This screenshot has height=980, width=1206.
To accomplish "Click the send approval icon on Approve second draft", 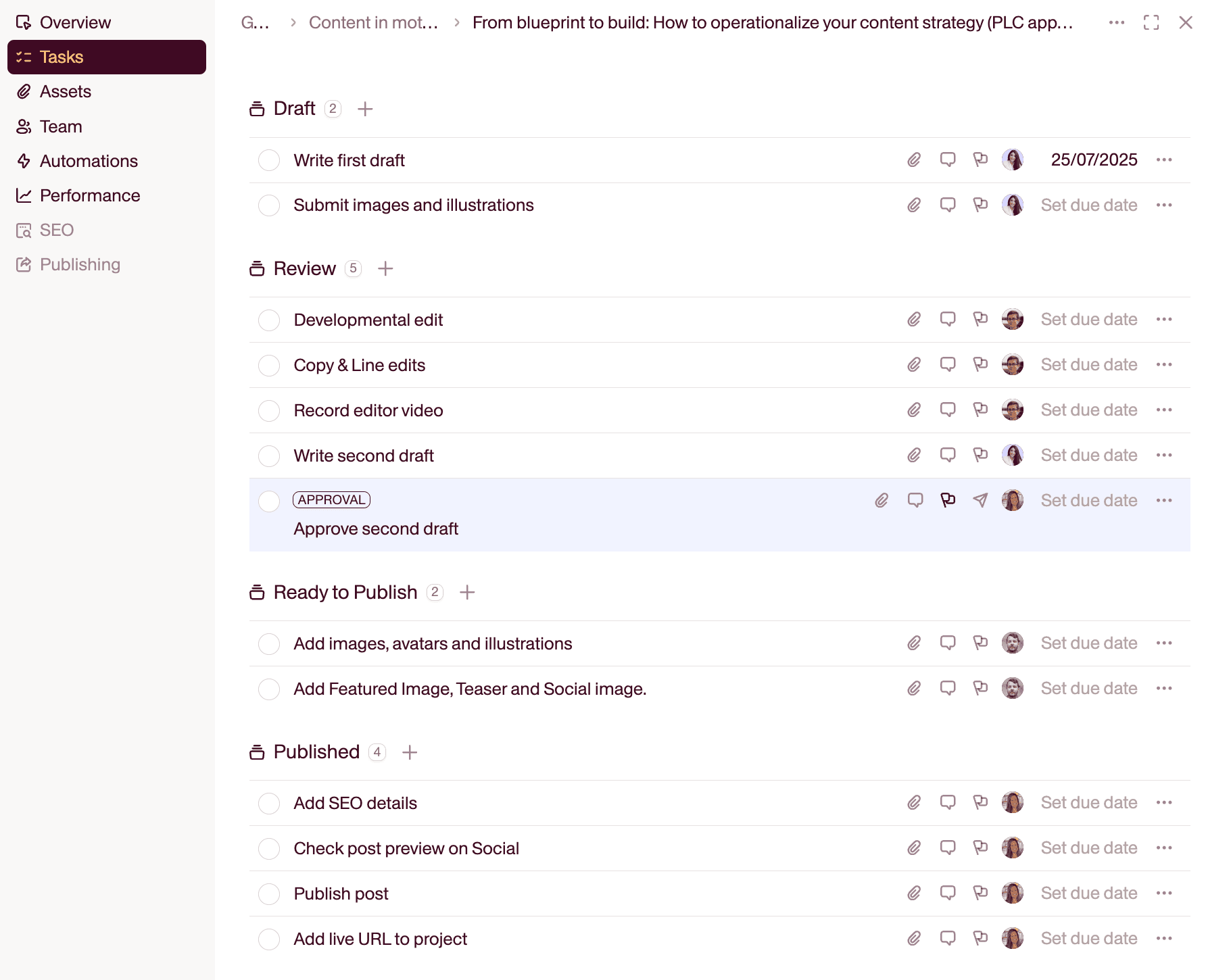I will point(980,500).
